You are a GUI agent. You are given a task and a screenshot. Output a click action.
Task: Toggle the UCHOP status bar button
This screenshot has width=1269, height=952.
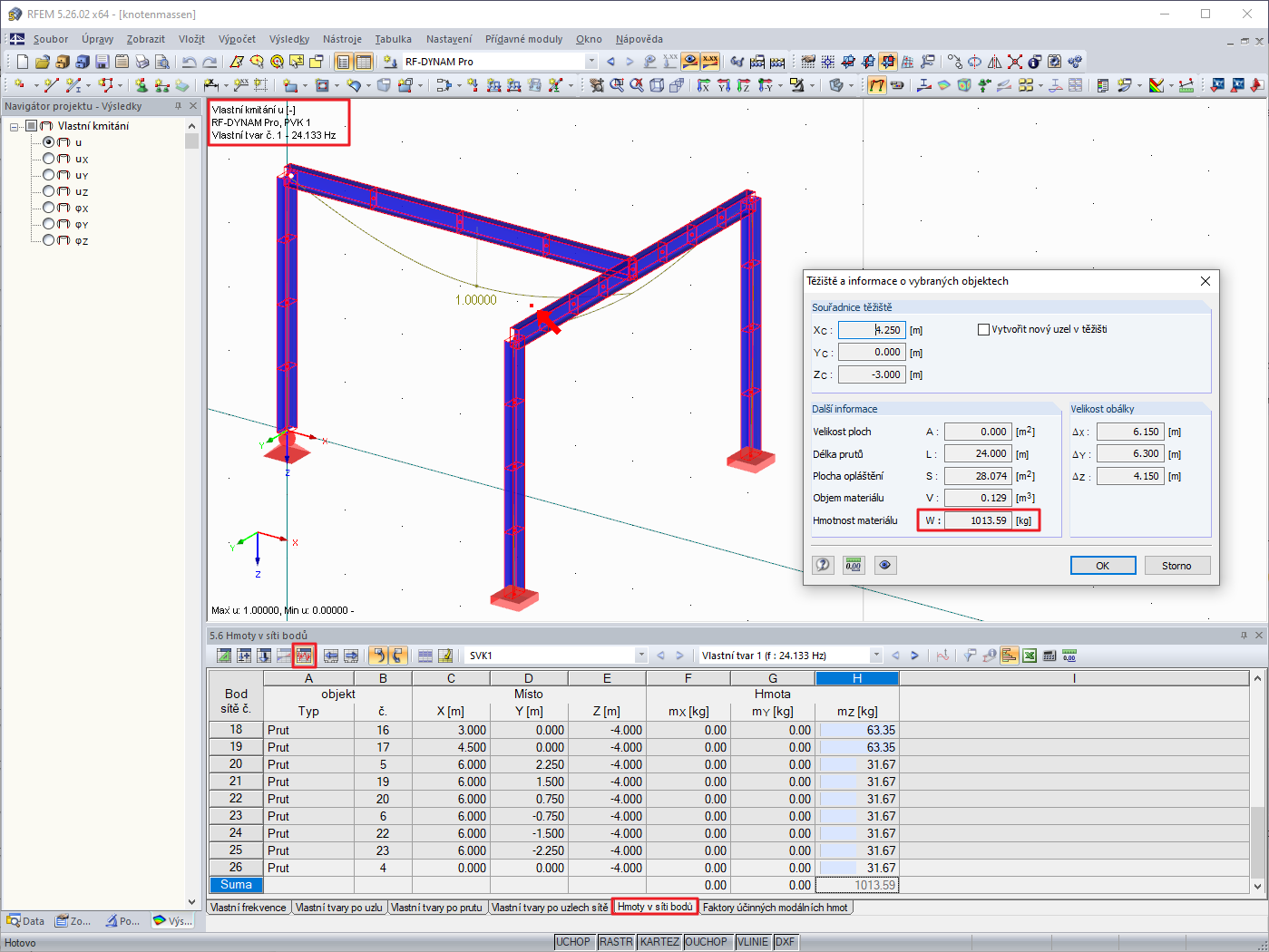coord(573,942)
